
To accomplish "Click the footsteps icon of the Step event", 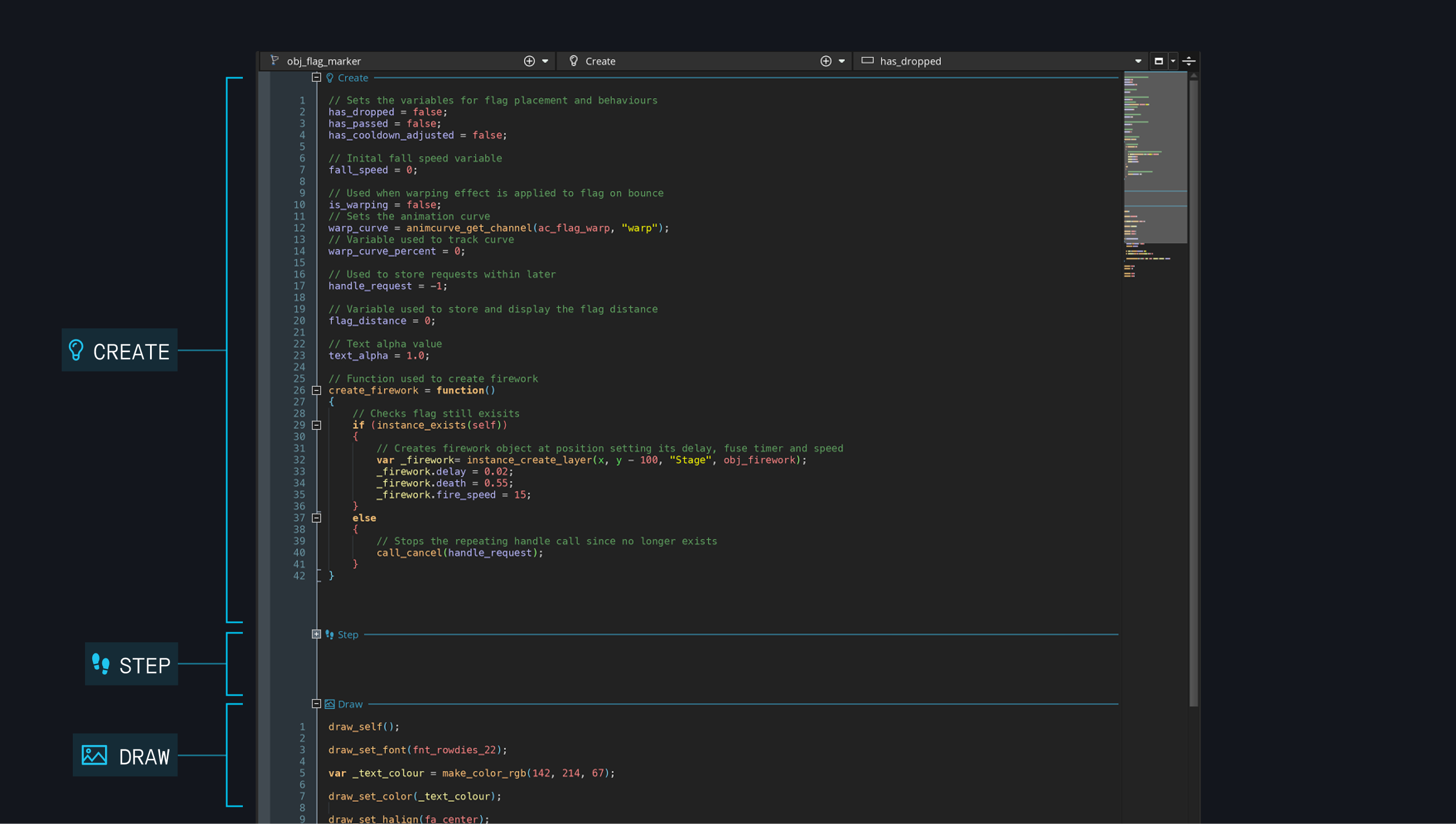I will pos(330,635).
